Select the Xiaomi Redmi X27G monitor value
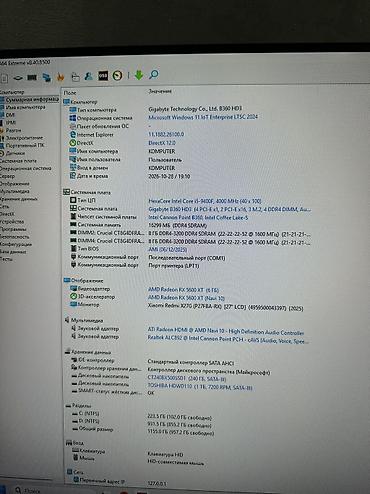Image resolution: width=370 pixels, height=494 pixels. click(225, 307)
